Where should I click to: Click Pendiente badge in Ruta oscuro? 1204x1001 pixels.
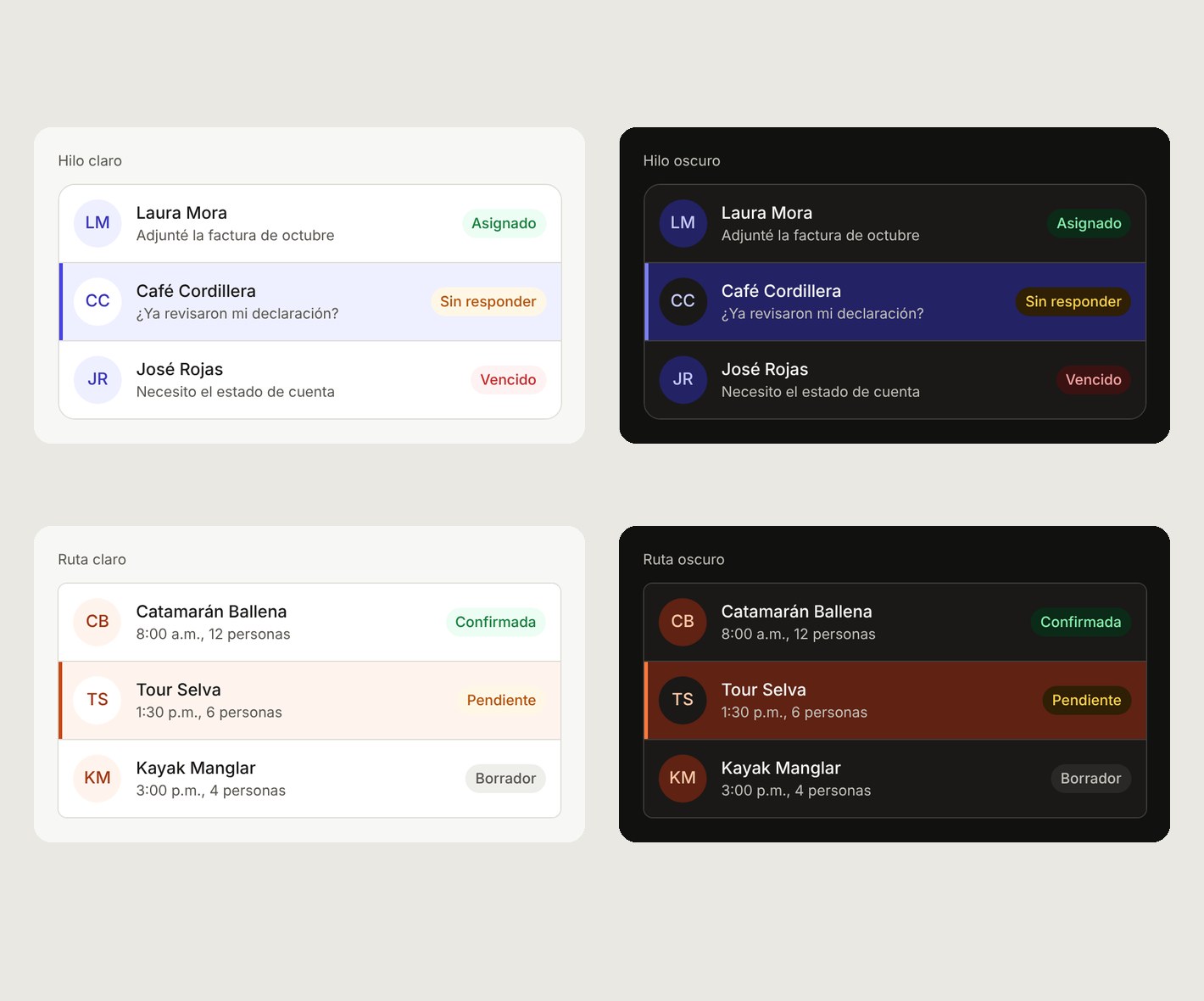pyautogui.click(x=1086, y=700)
